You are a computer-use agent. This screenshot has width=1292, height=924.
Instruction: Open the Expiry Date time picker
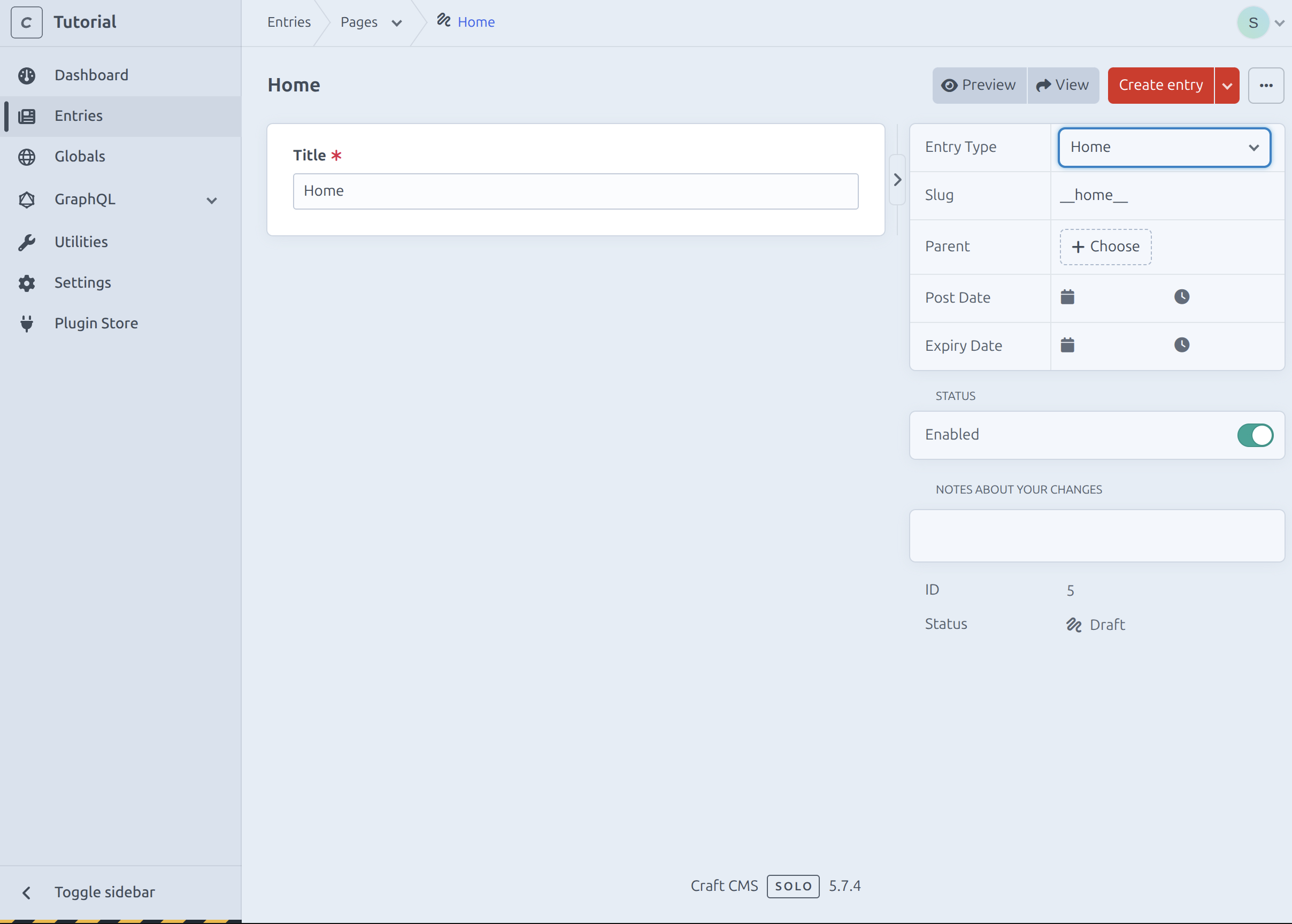(x=1182, y=344)
